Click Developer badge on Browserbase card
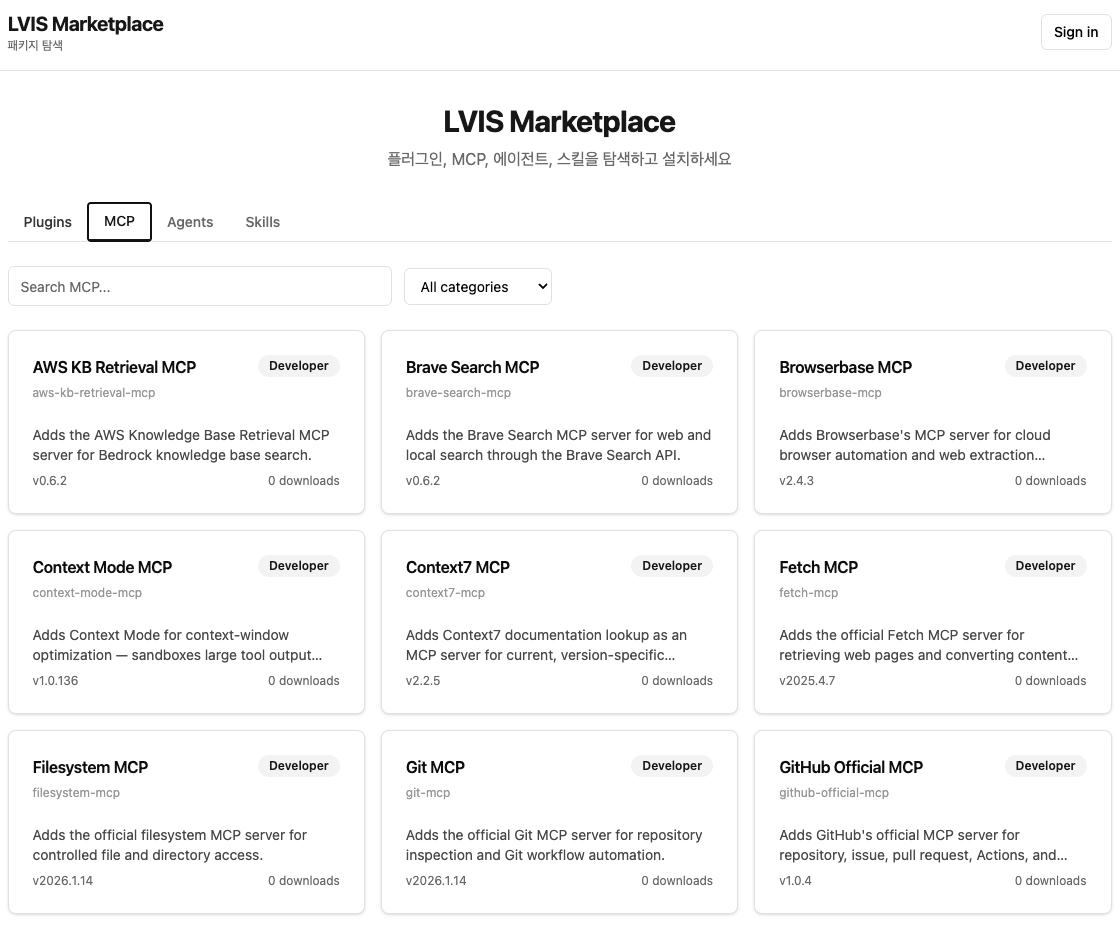This screenshot has height=925, width=1120. click(x=1045, y=366)
